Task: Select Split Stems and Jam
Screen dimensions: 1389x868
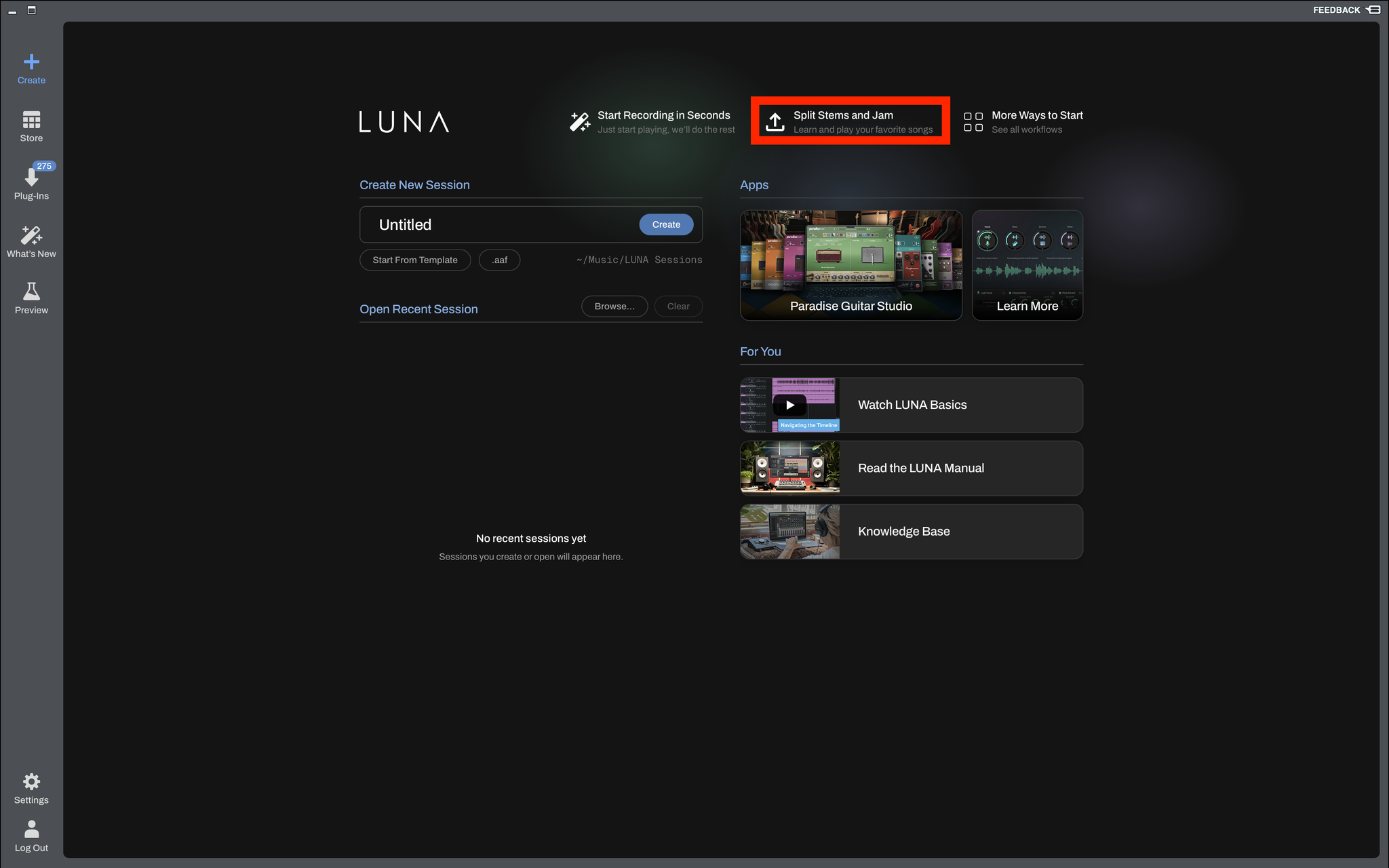Action: pos(850,122)
